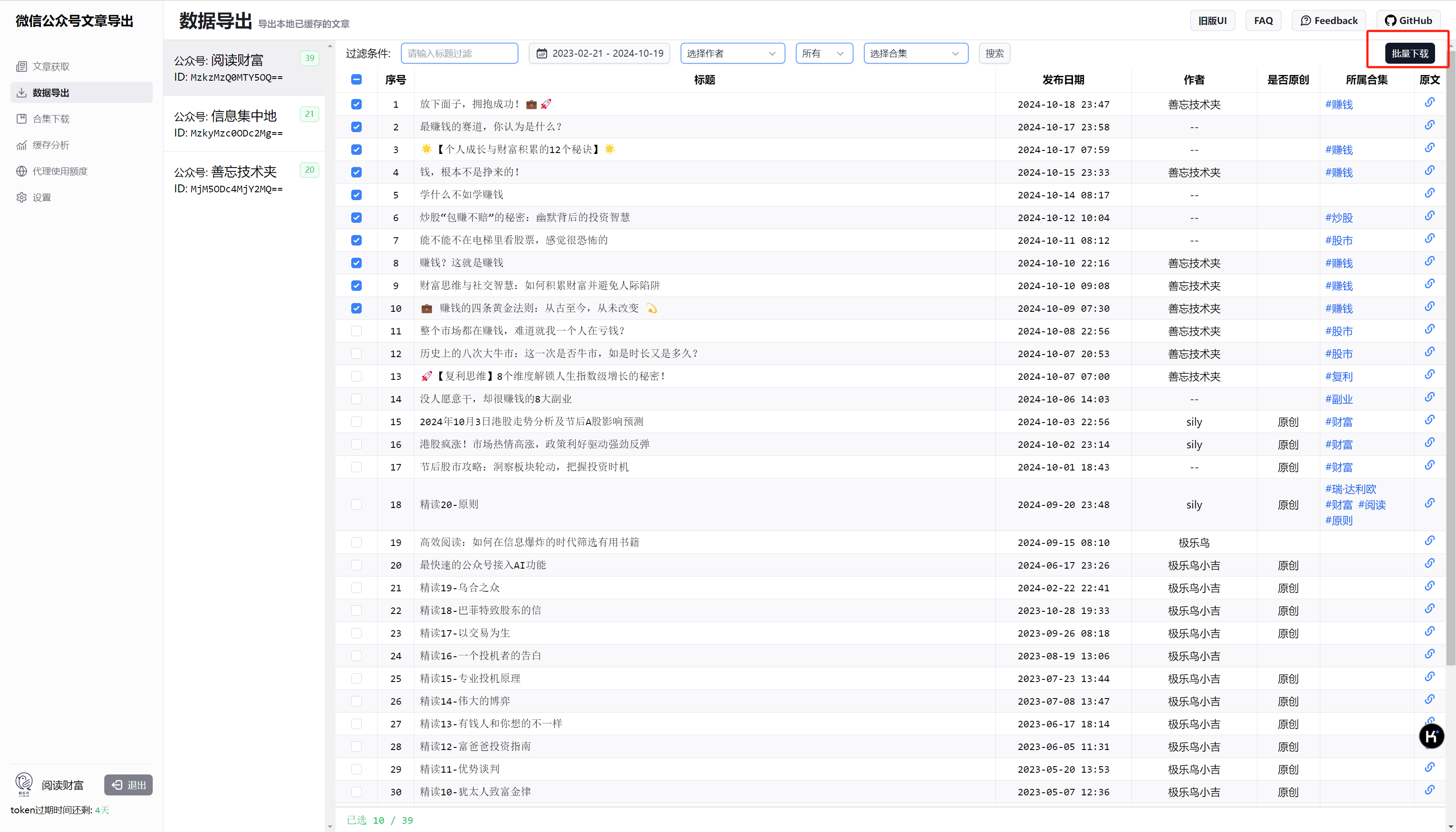Select account 公众号: 信息集中地
The height and width of the screenshot is (832, 1456).
tap(244, 124)
